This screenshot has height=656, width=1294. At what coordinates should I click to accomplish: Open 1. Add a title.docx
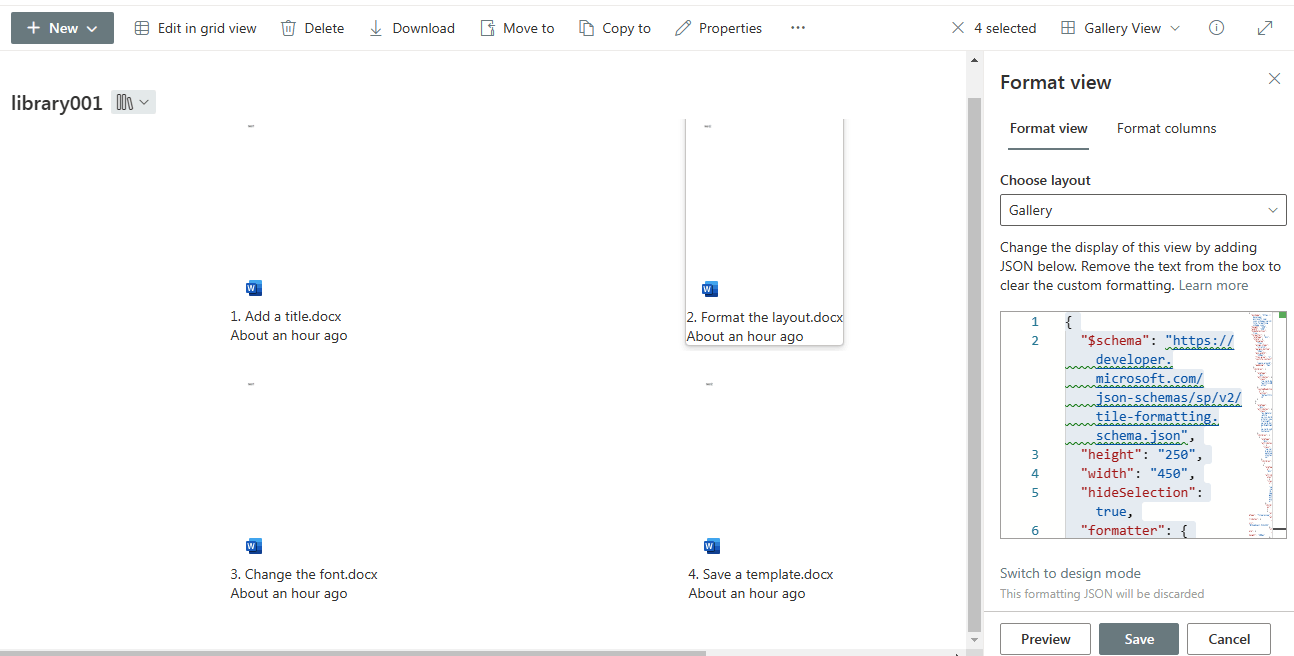(x=286, y=316)
